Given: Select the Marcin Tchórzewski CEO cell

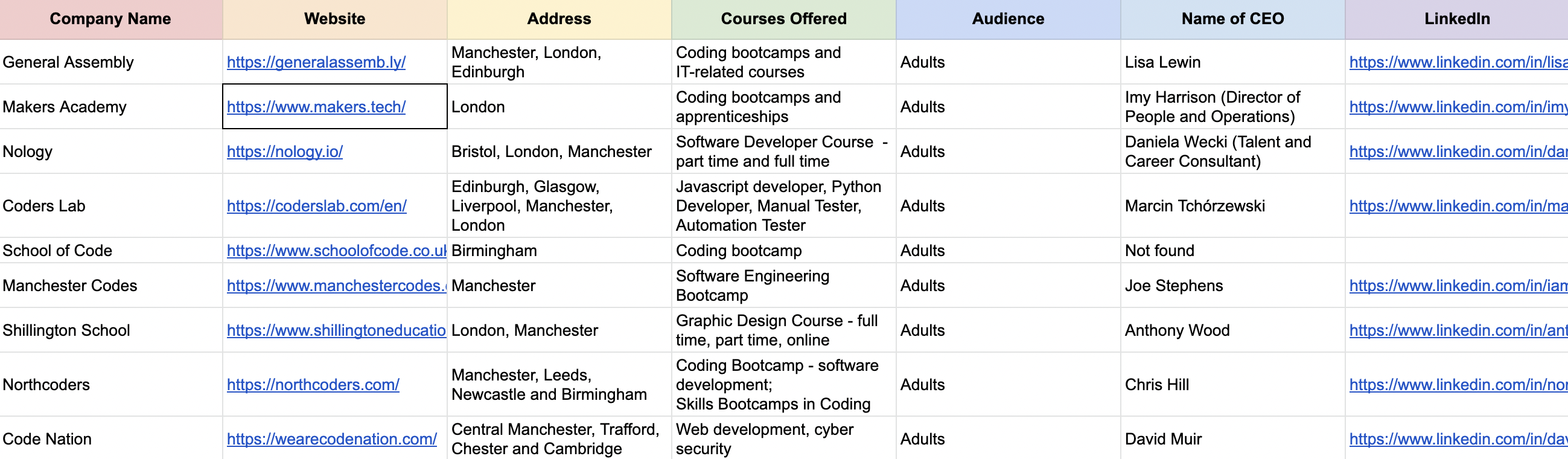Looking at the screenshot, I should pos(1232,206).
